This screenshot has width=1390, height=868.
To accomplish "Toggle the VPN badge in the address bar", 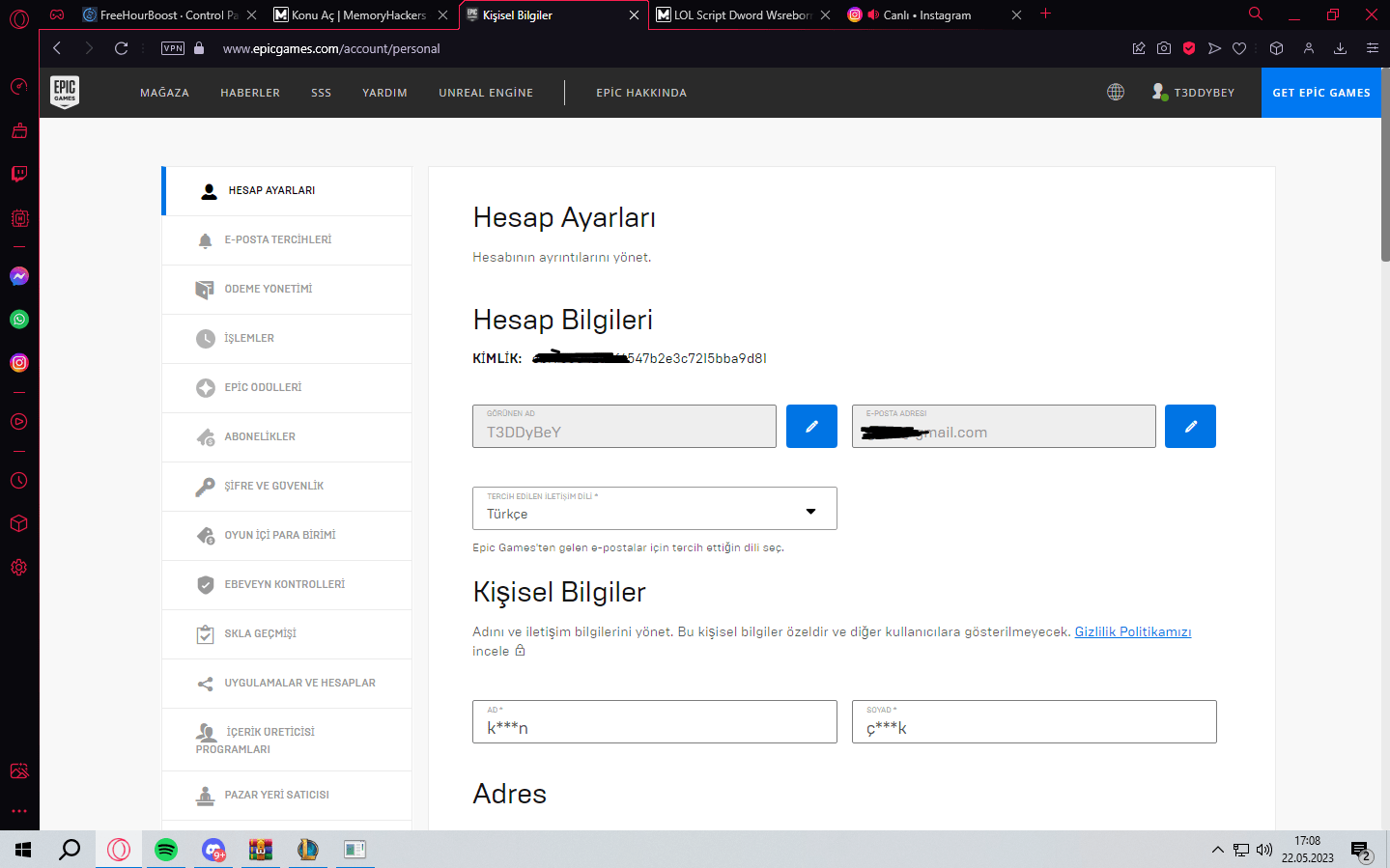I will (x=173, y=48).
